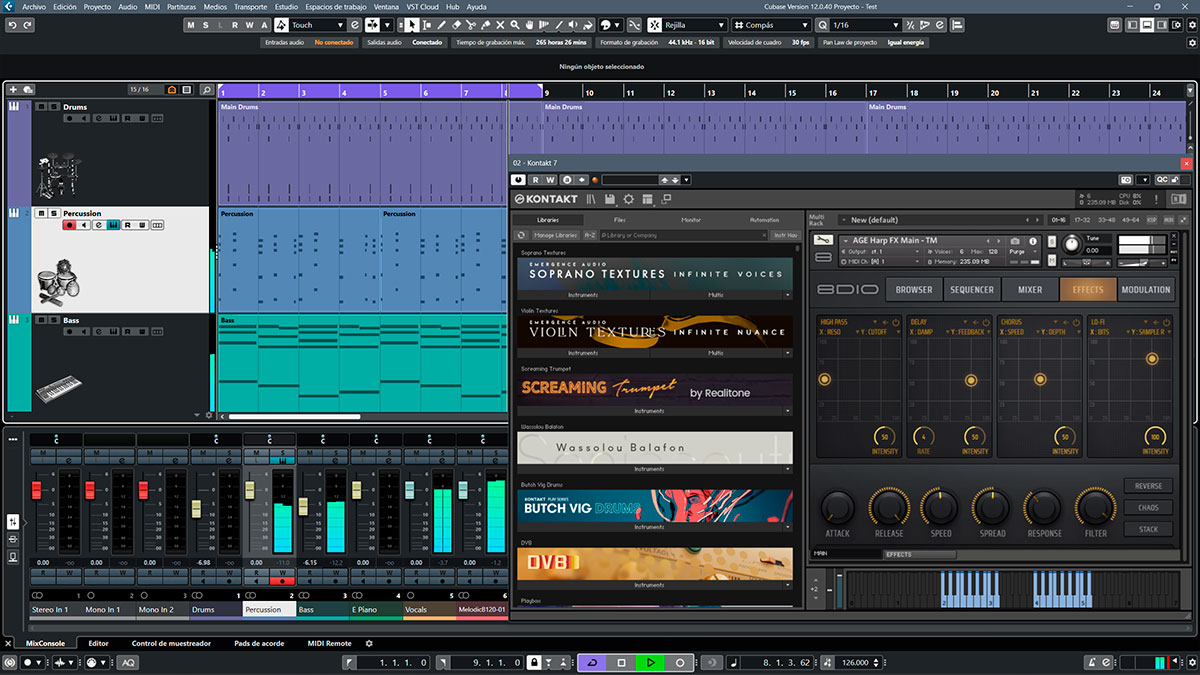1200x675 pixels.
Task: Open the Touch automation mode dropdown
Action: click(x=341, y=25)
